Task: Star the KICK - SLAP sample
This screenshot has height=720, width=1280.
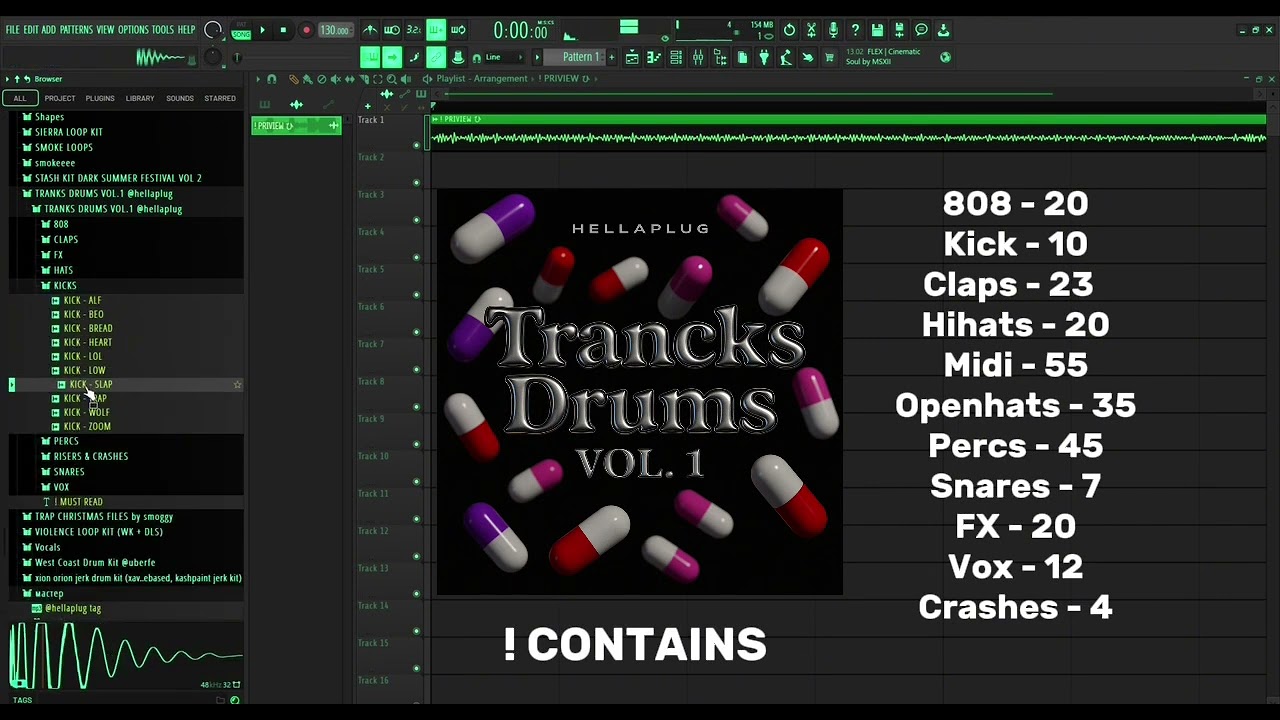Action: click(237, 384)
